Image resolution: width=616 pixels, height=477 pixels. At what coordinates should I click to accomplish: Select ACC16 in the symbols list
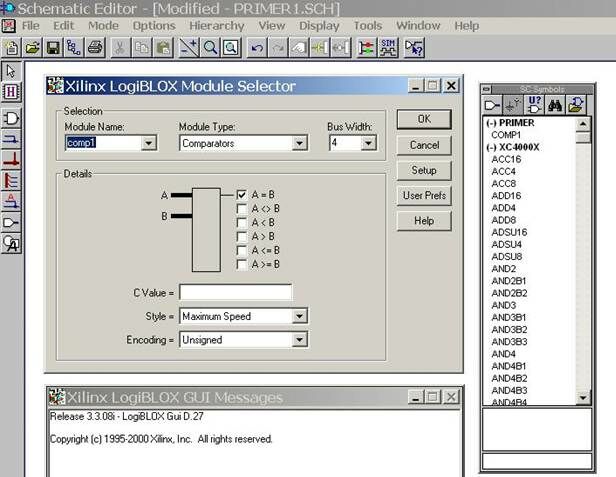pos(506,160)
